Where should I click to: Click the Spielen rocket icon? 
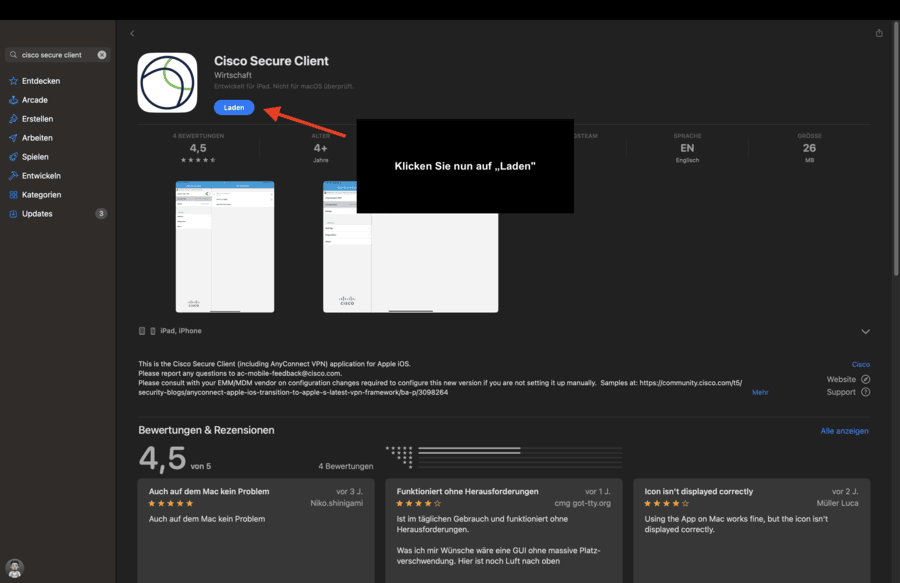[13, 157]
